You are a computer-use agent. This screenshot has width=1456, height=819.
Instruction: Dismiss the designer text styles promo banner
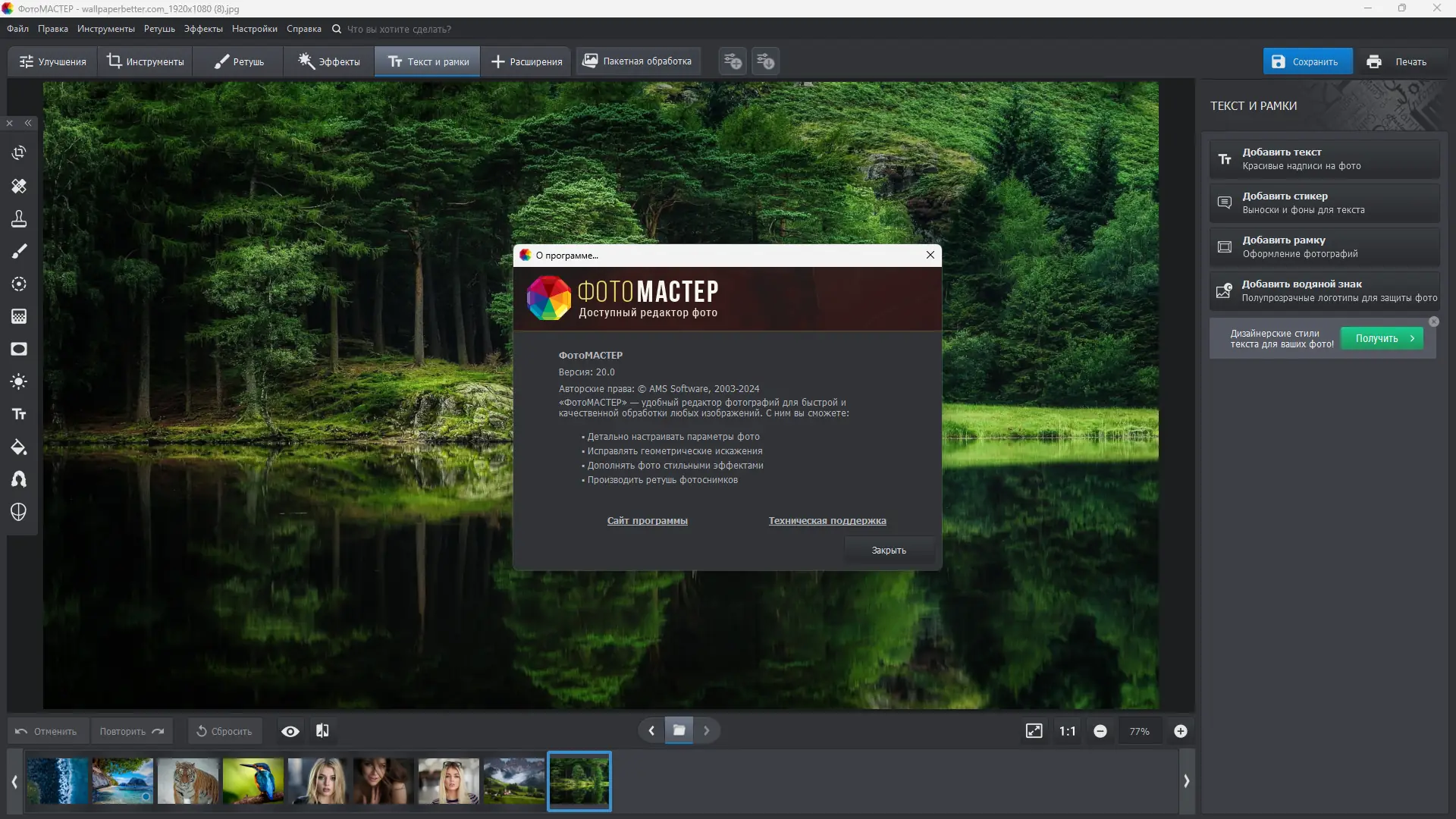[1433, 322]
